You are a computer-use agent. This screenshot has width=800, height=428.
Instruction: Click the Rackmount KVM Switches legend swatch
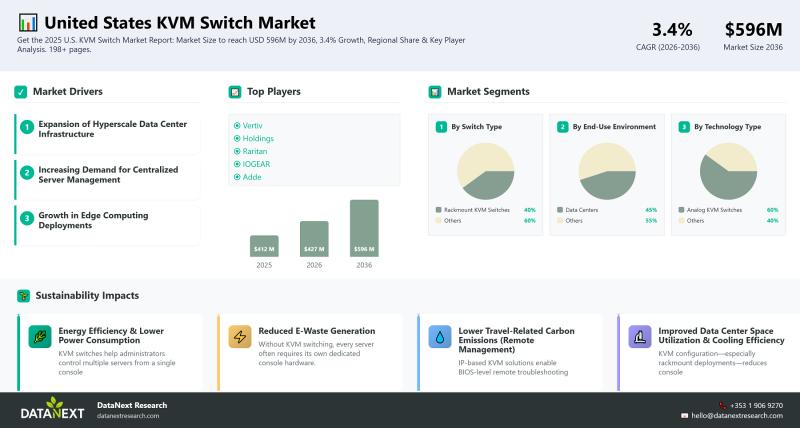point(438,210)
